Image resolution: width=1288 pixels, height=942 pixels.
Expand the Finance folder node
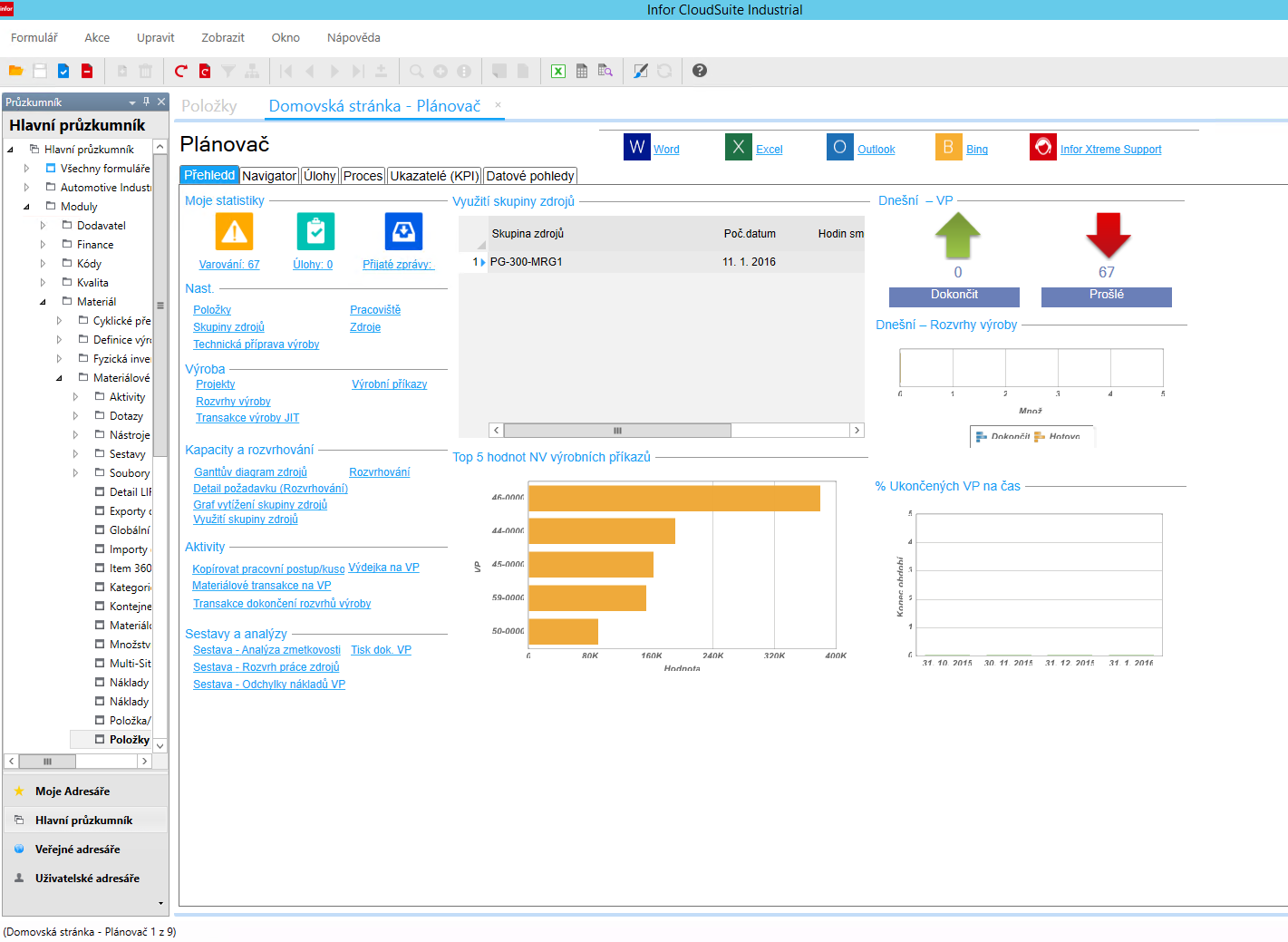43,245
